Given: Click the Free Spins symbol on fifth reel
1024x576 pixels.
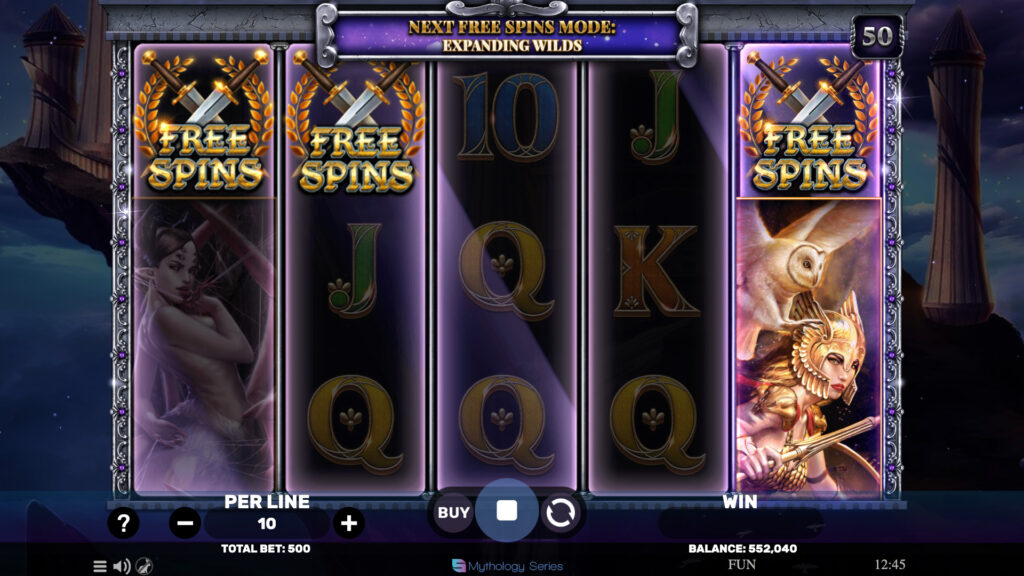Looking at the screenshot, I should (x=808, y=121).
